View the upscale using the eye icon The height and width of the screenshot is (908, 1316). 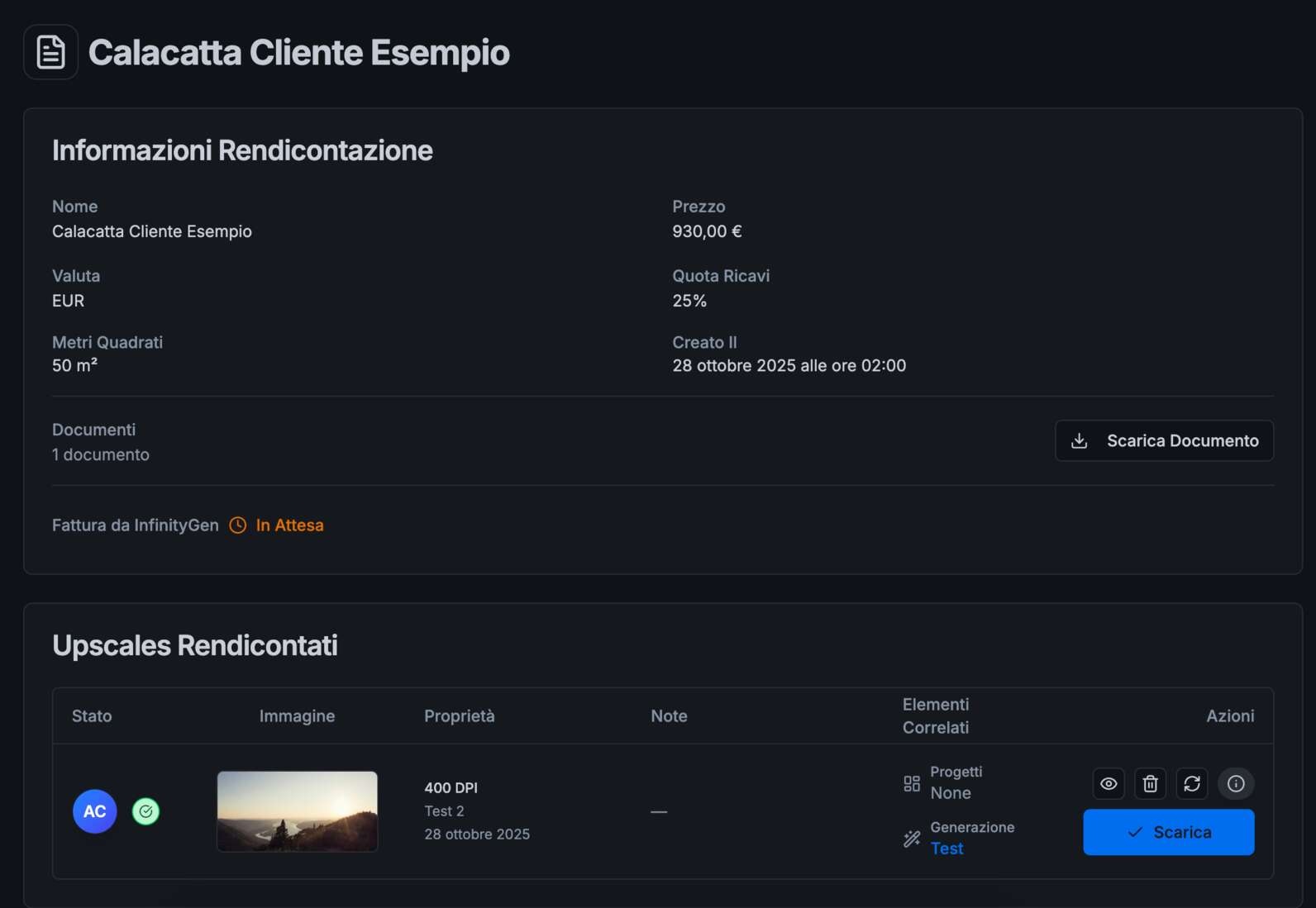[1109, 783]
